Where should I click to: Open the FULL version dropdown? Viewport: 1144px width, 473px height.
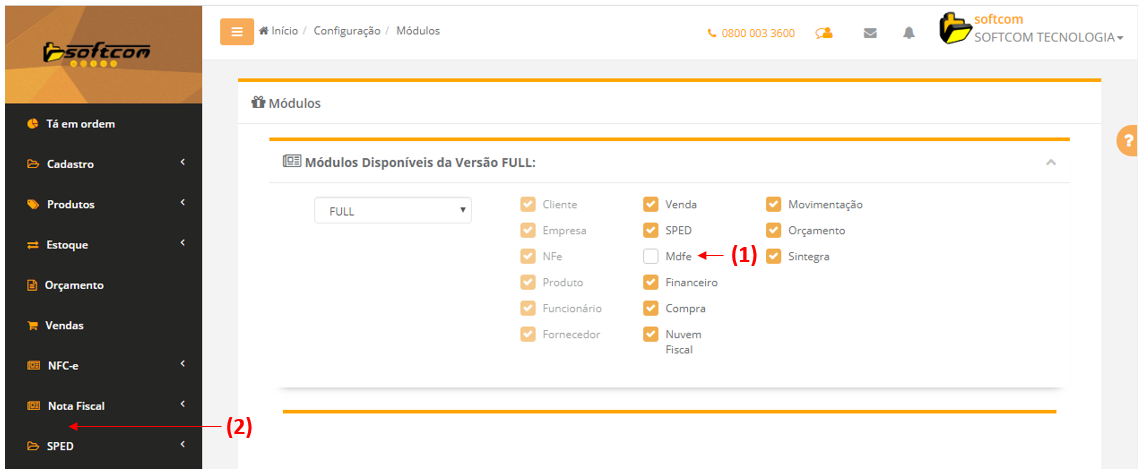click(x=392, y=211)
